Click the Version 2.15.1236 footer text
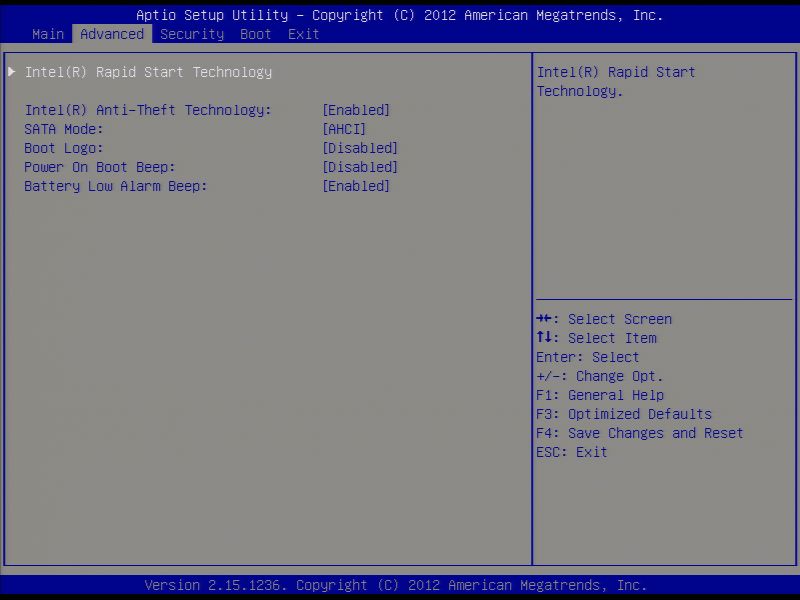Image resolution: width=800 pixels, height=600 pixels. pyautogui.click(x=395, y=585)
